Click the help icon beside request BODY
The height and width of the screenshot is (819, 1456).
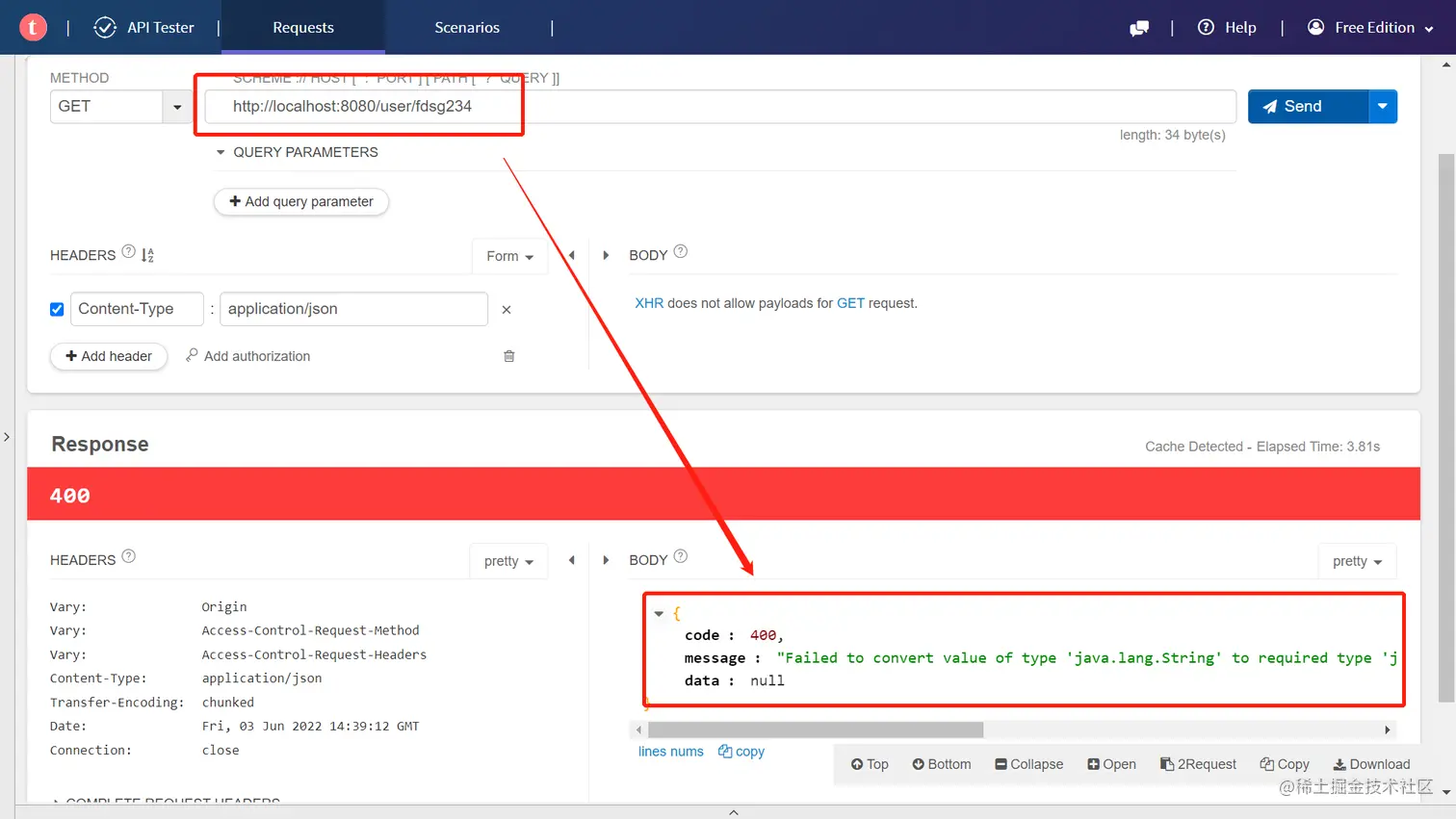click(x=681, y=251)
